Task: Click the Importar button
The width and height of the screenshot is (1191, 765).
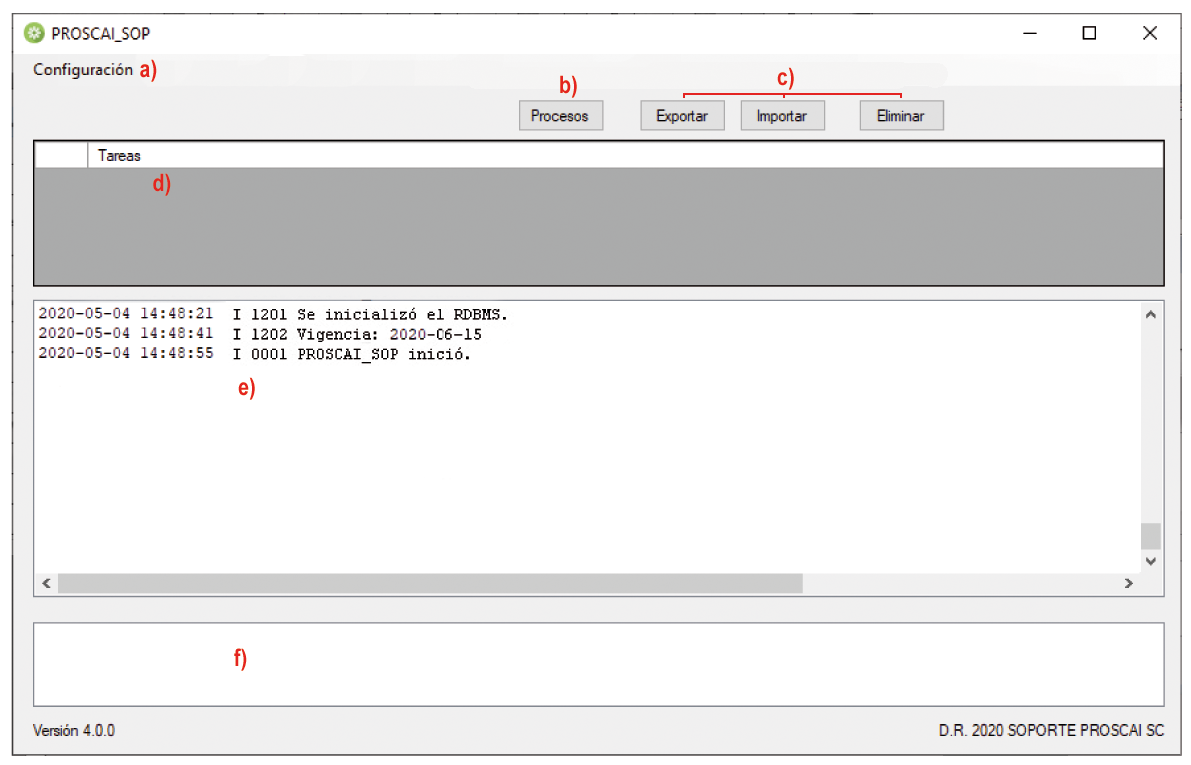Action: (x=782, y=116)
